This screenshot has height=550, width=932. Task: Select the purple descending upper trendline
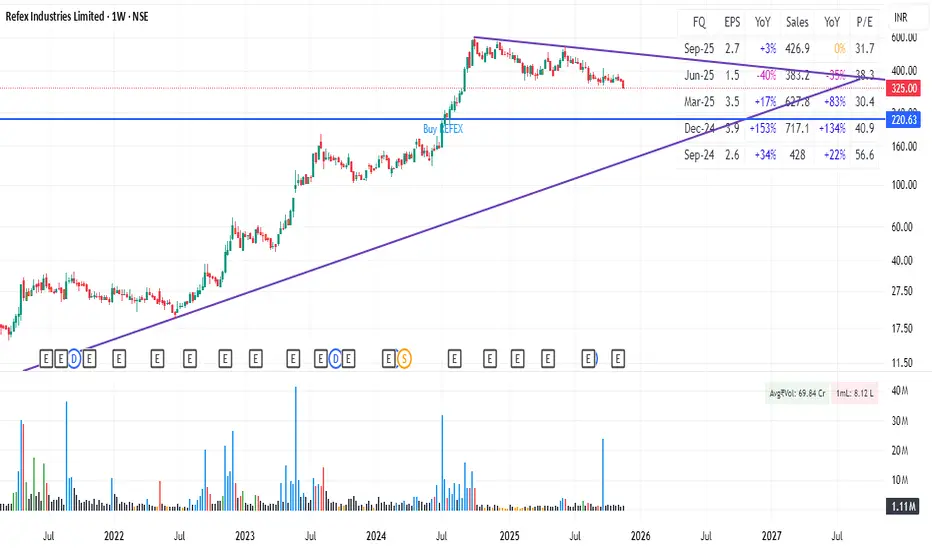[x=678, y=58]
